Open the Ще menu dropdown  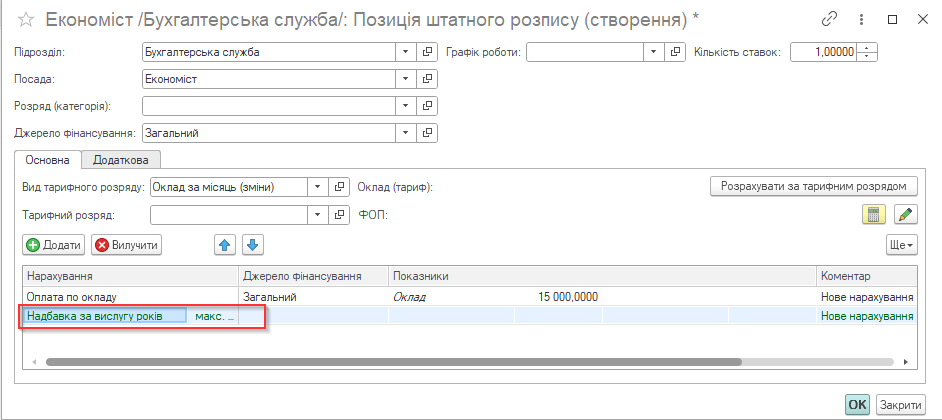click(x=902, y=245)
